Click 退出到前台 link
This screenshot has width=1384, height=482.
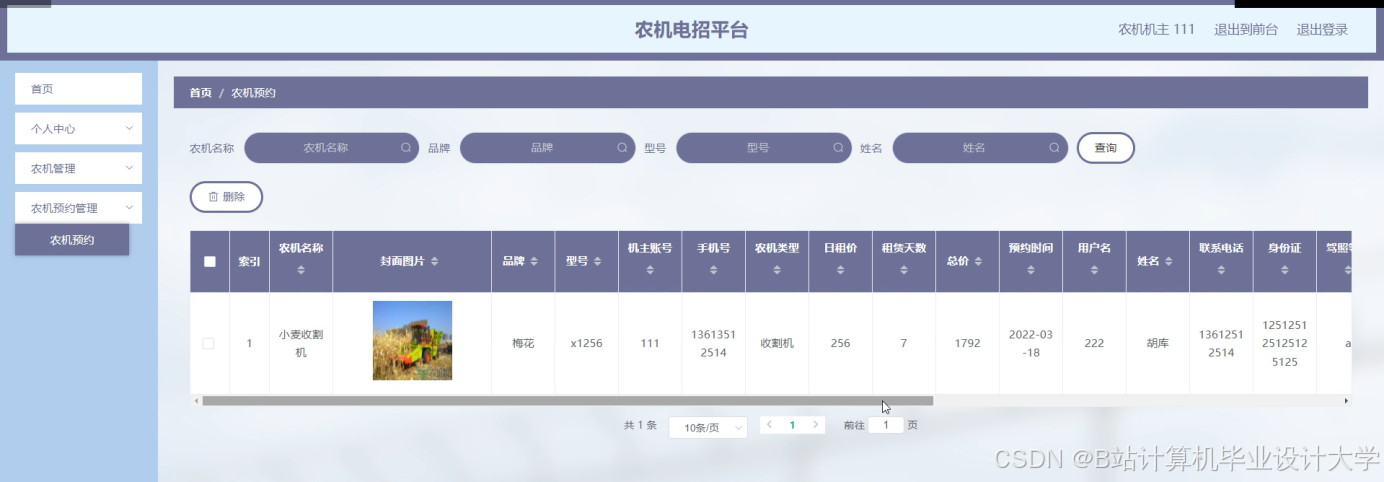click(1246, 29)
